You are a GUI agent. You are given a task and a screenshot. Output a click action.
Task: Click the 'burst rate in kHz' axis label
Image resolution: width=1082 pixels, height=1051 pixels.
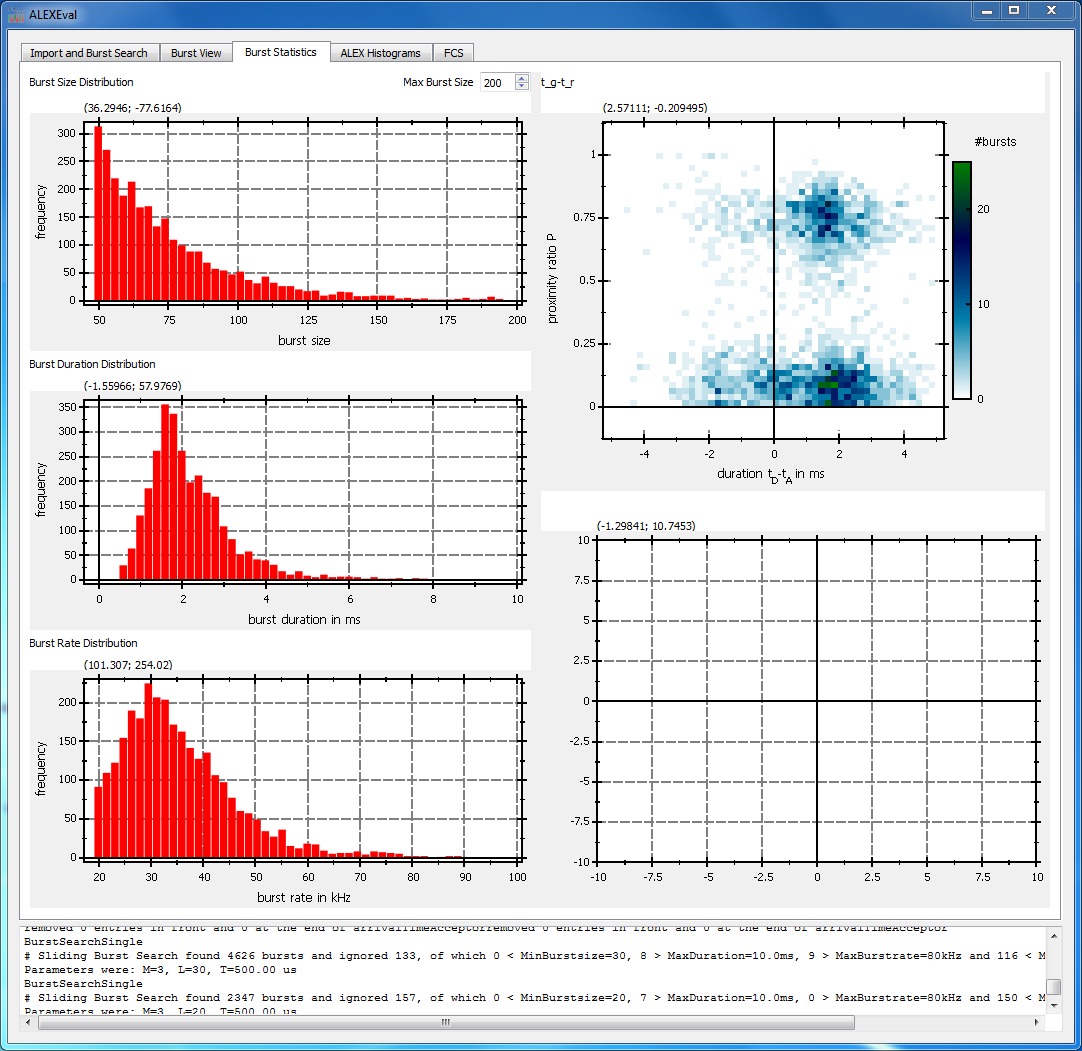click(304, 898)
